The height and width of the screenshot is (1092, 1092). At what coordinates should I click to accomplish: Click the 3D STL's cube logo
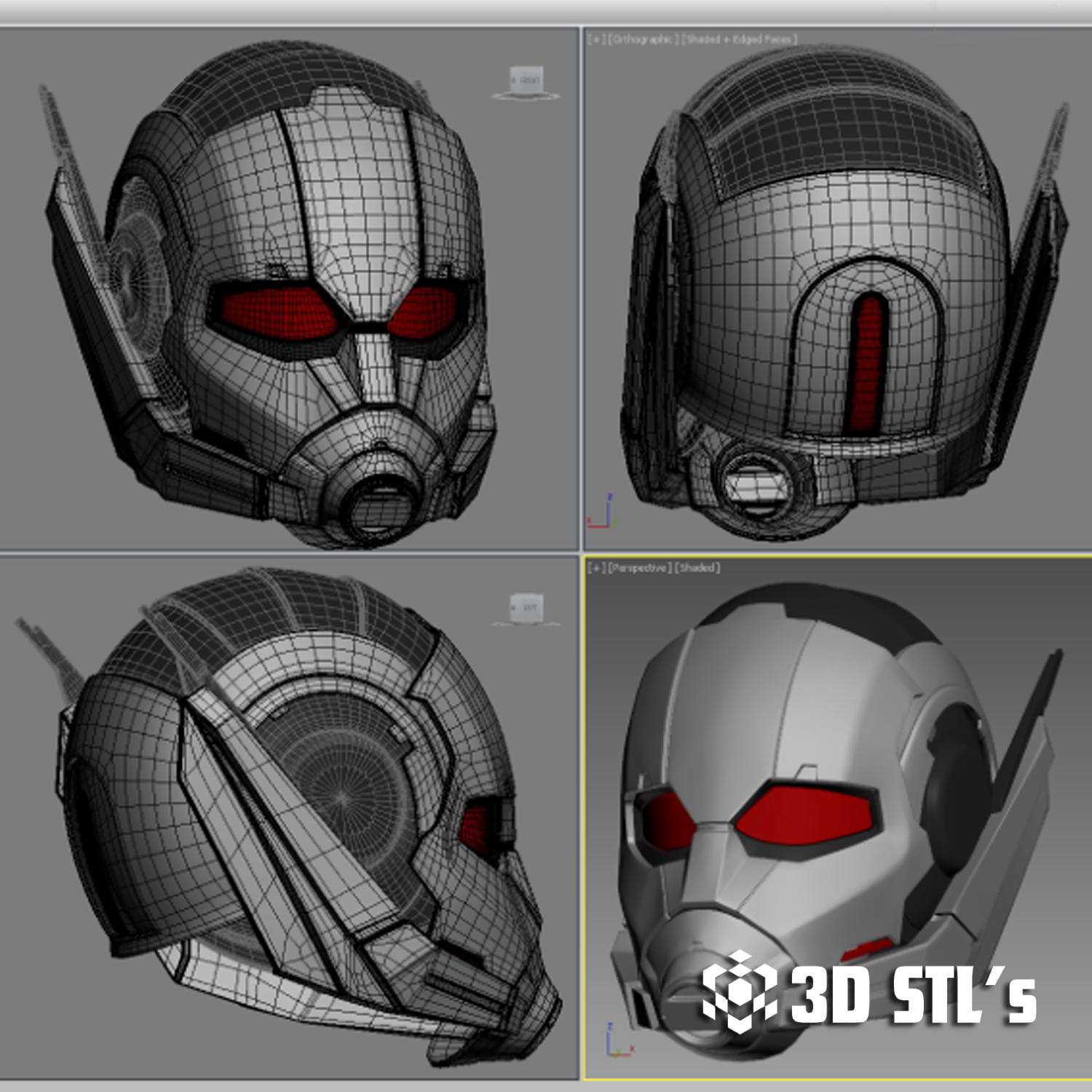tap(738, 992)
